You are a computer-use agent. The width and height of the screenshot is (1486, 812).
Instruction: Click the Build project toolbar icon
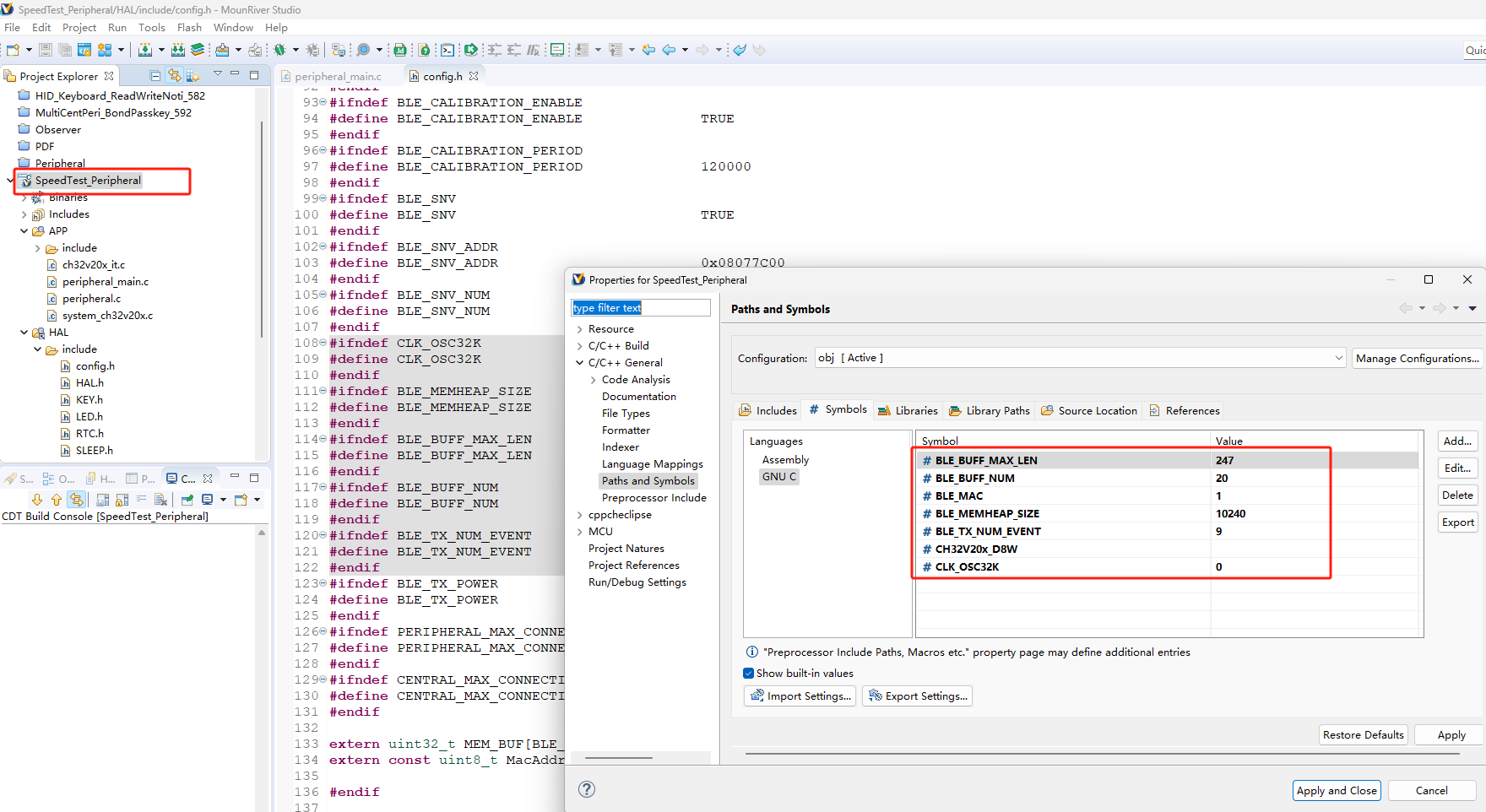pos(144,50)
